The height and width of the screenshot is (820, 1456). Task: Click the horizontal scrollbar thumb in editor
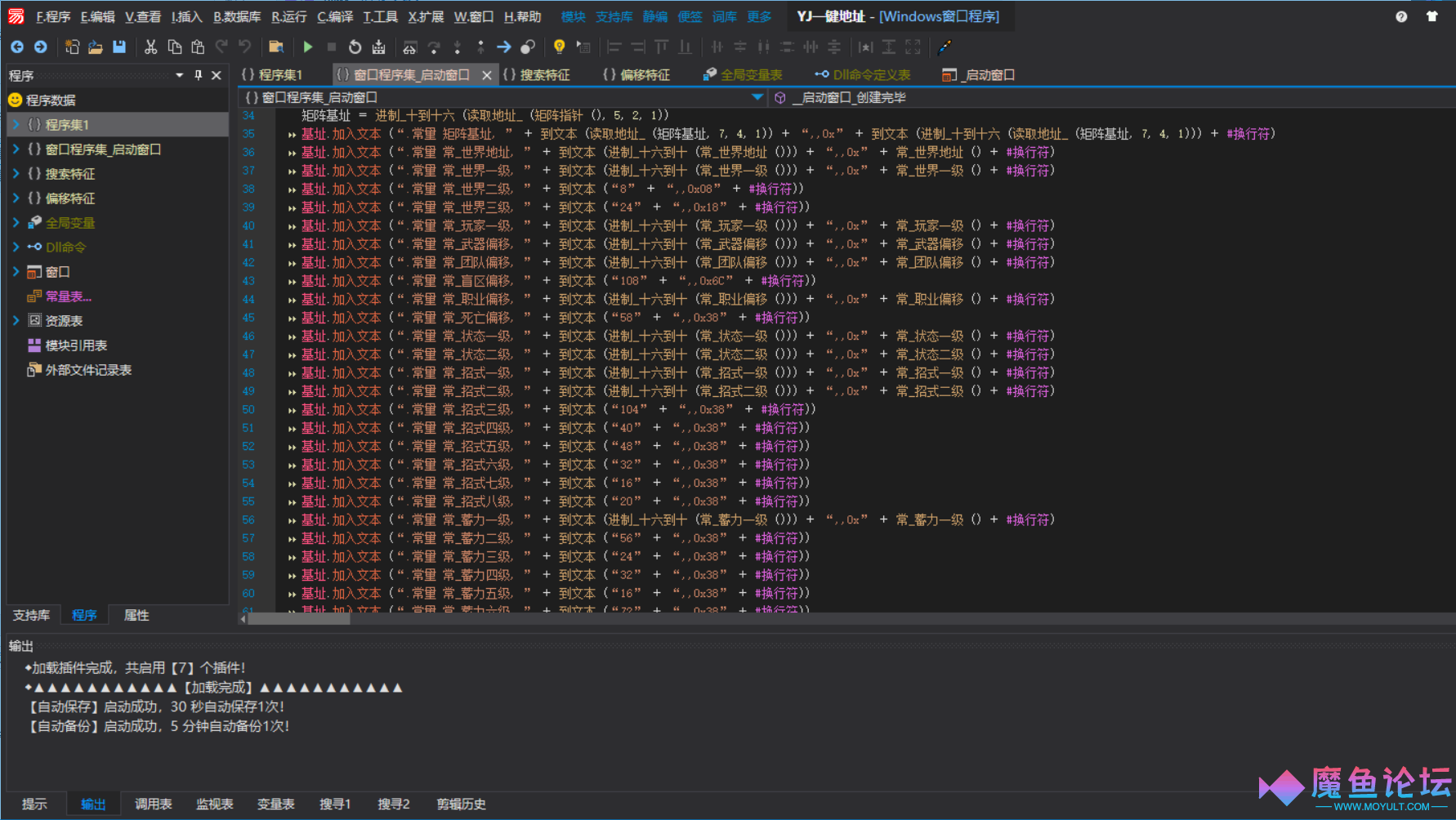pos(299,618)
